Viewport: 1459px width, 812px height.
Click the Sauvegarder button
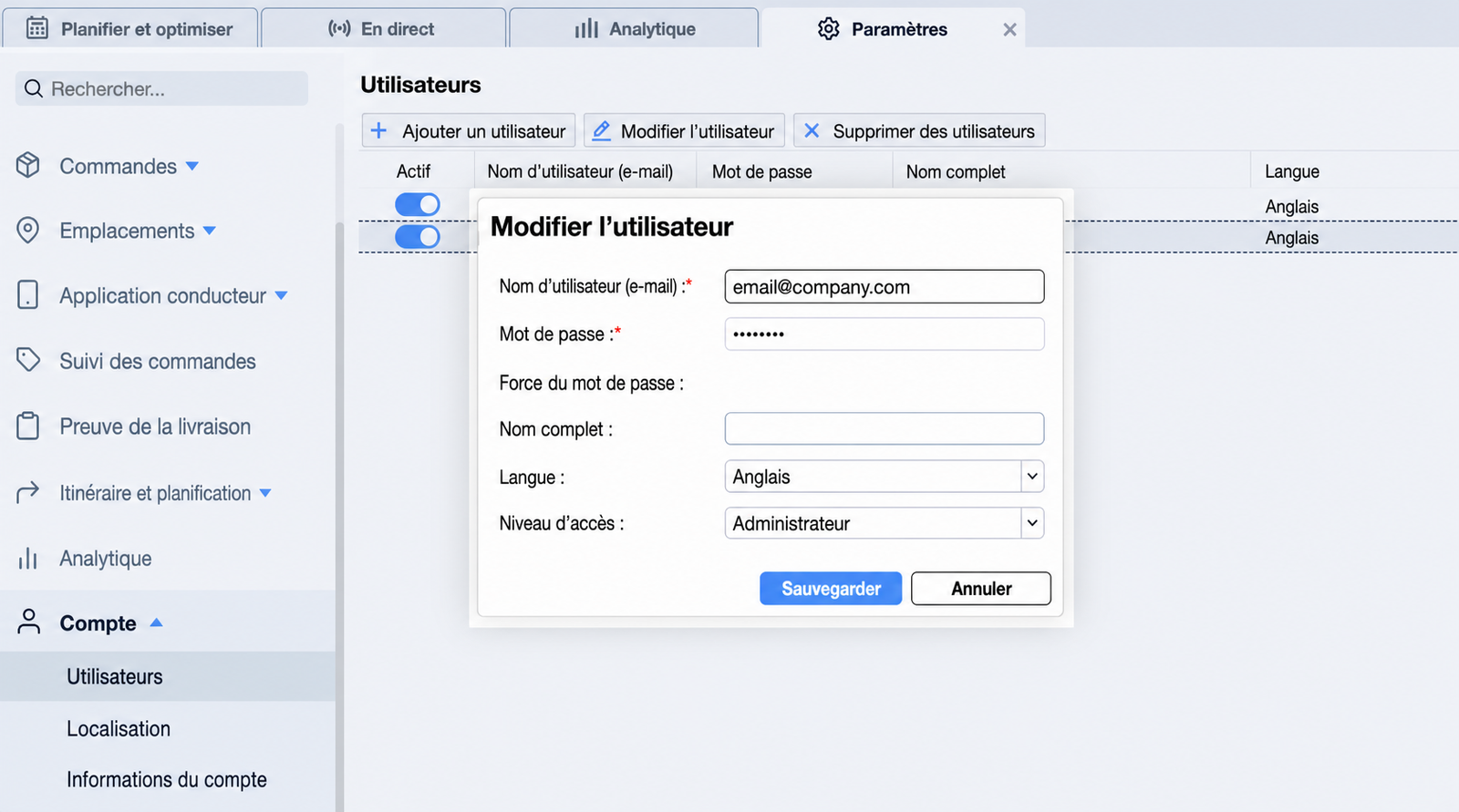(x=831, y=589)
